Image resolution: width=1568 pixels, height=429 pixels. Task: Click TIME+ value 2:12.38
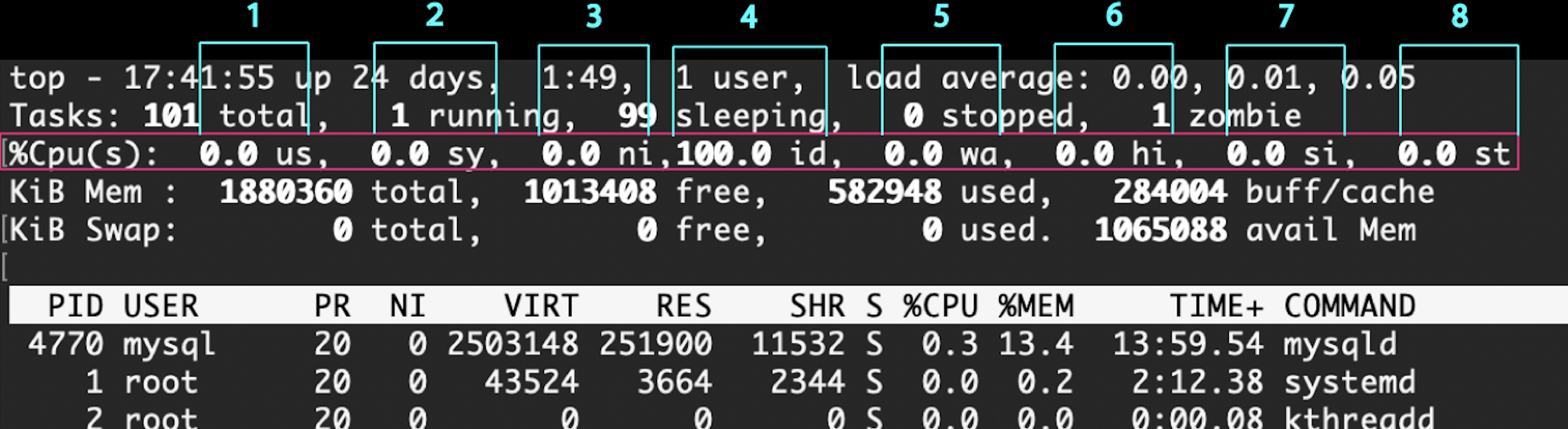click(1197, 383)
